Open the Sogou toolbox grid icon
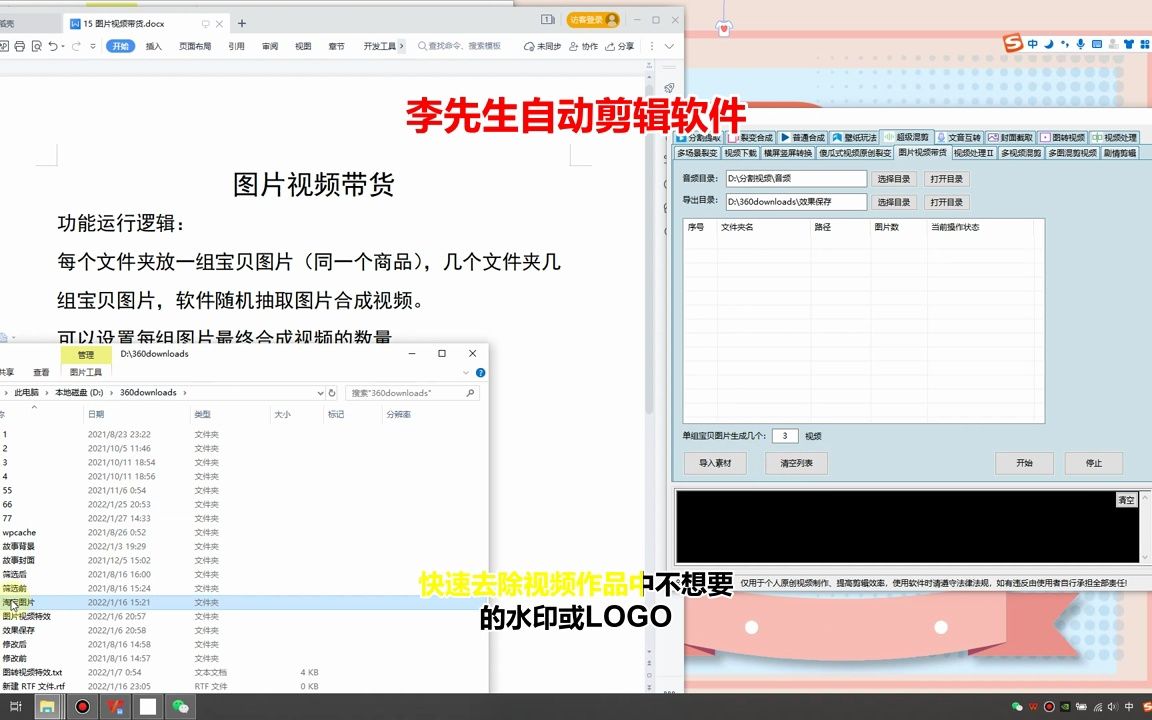The image size is (1152, 720). (x=1145, y=43)
